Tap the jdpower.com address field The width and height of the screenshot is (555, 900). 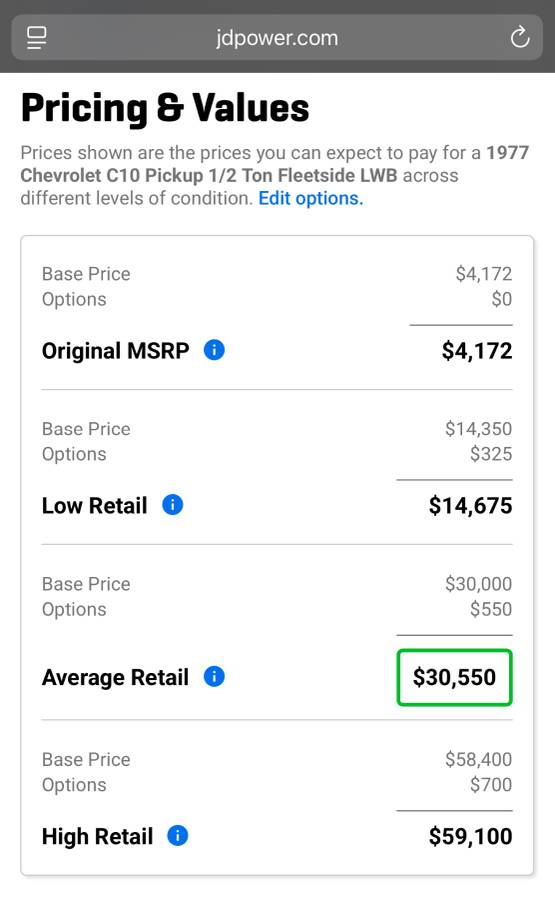(277, 38)
